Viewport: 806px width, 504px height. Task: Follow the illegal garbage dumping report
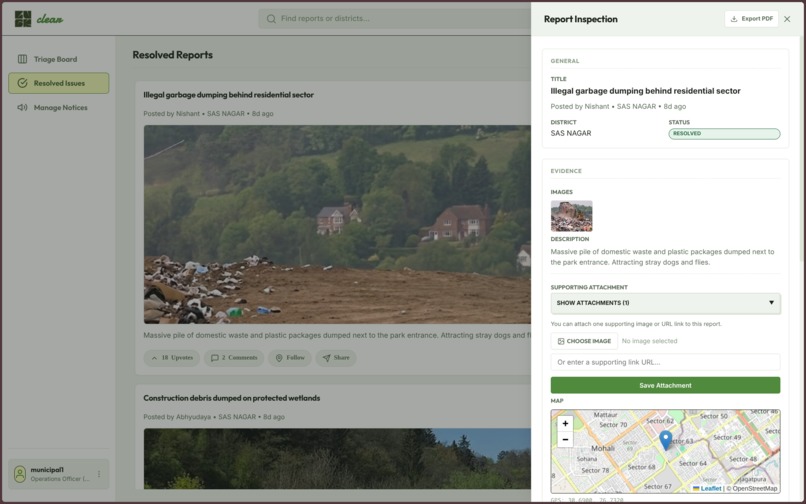[290, 357]
